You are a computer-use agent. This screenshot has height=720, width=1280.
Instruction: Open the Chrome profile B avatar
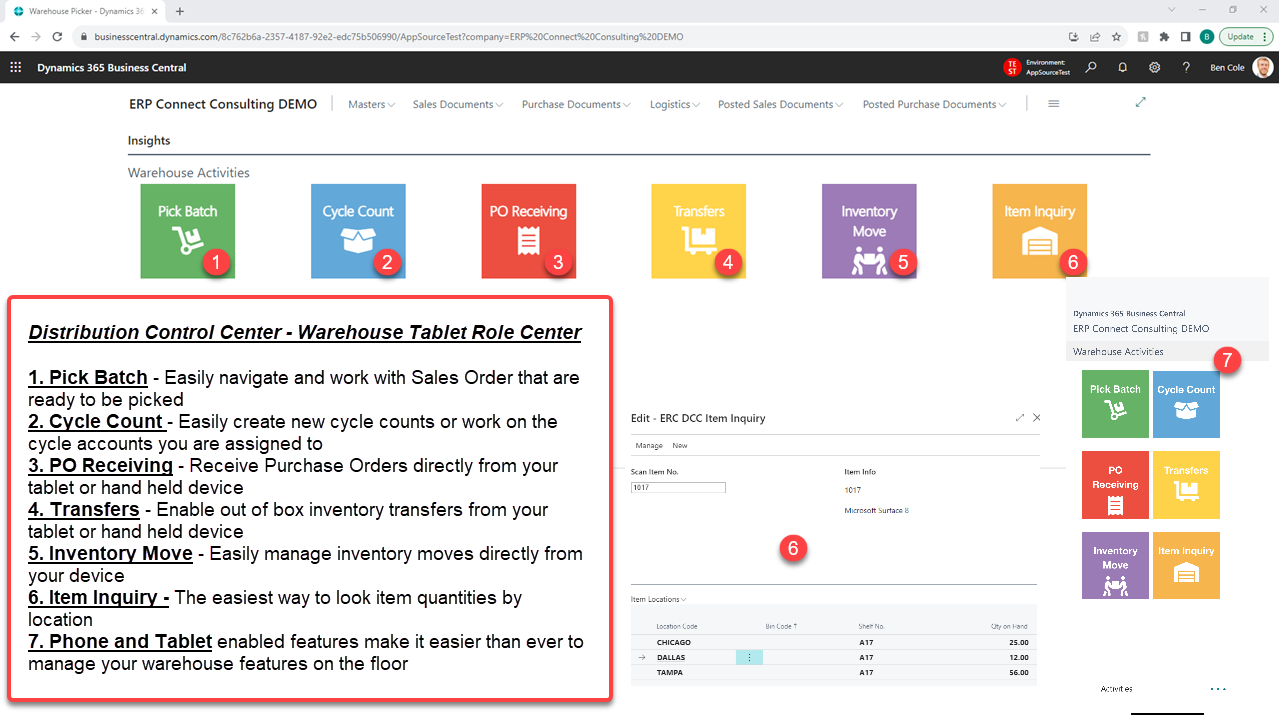[x=1207, y=36]
